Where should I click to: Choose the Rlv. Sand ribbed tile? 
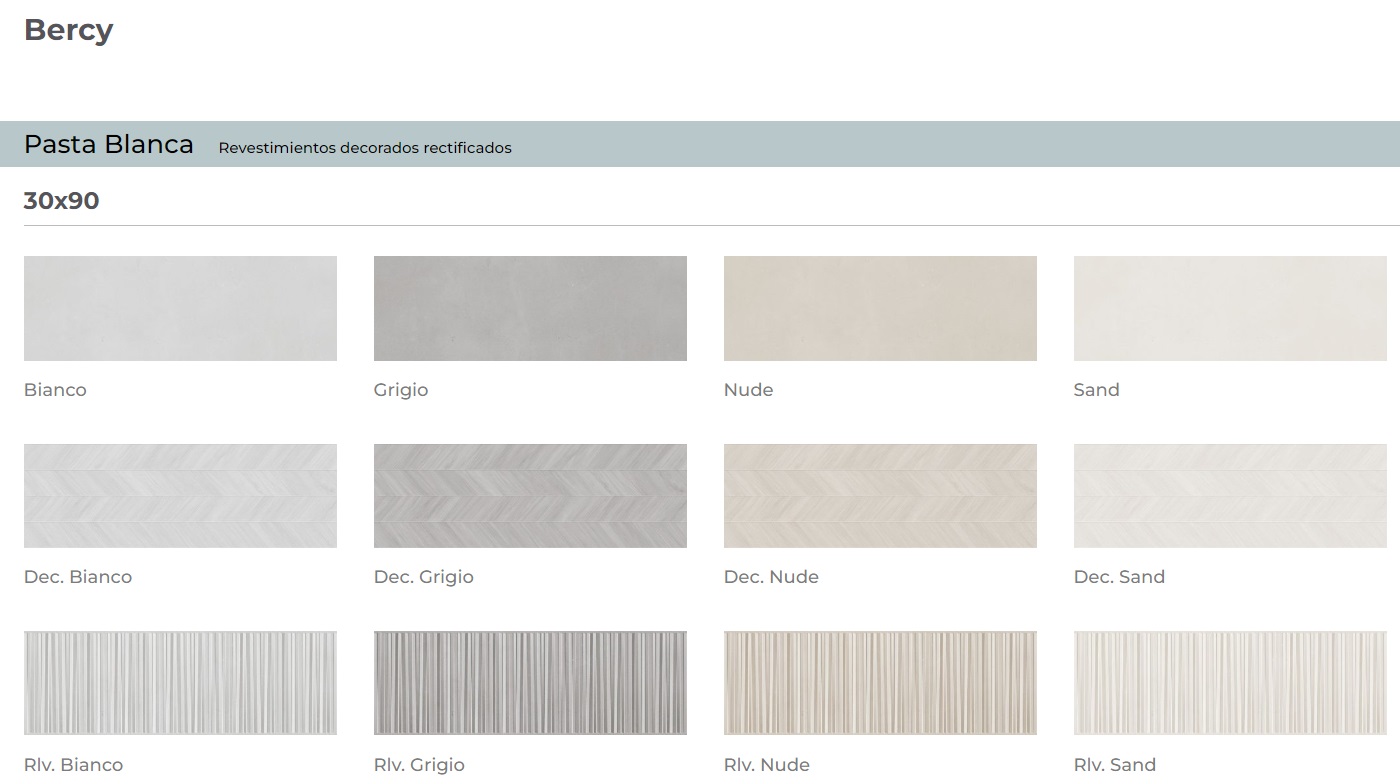tap(1230, 683)
